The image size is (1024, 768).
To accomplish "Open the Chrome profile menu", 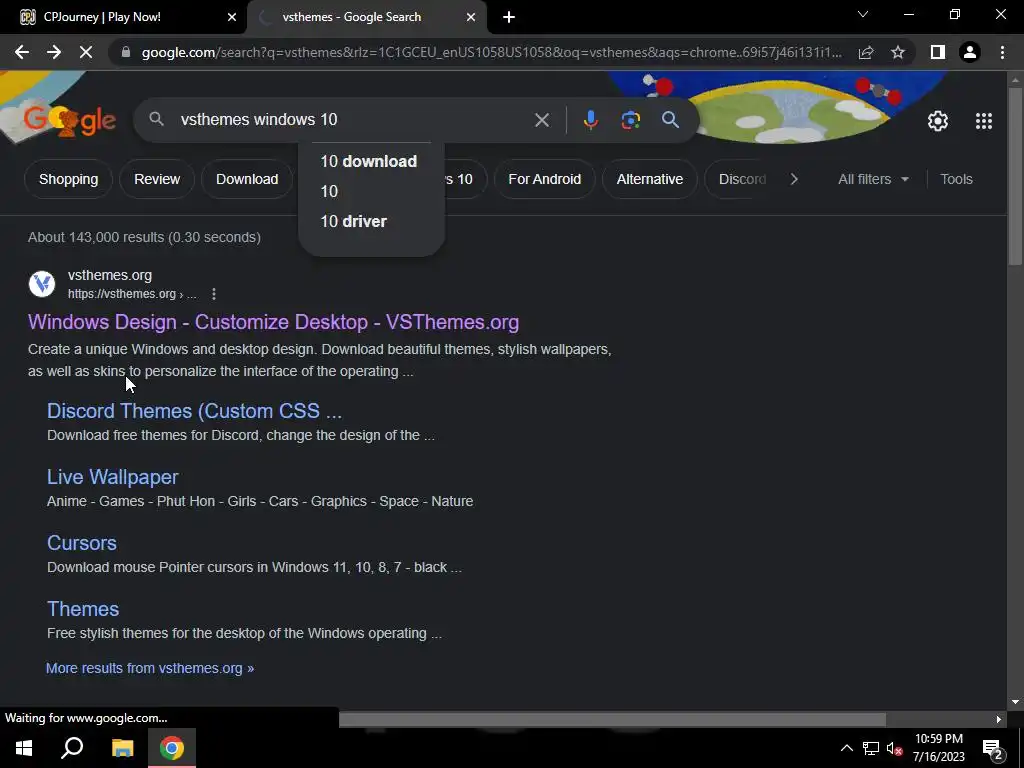I will pyautogui.click(x=970, y=52).
